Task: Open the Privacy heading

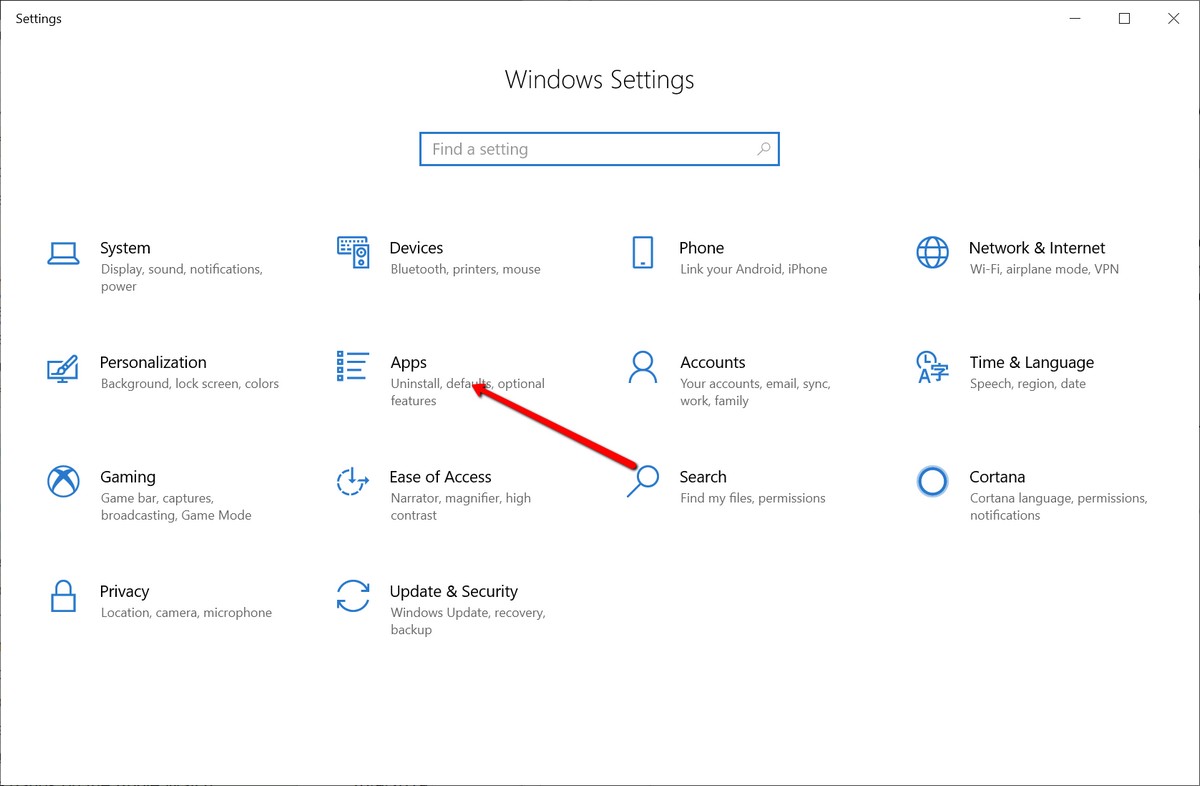Action: pos(124,592)
